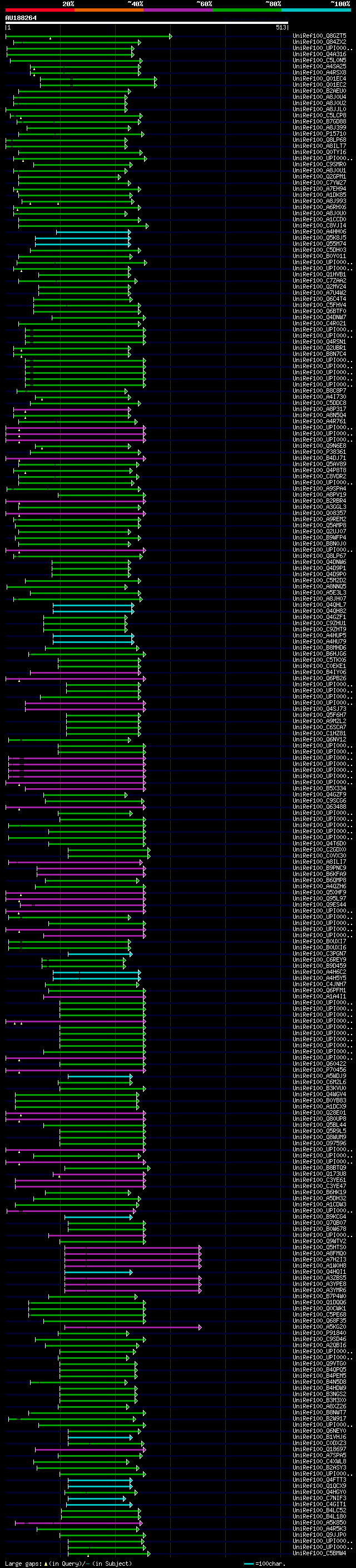Select UniRef100_P38361 label
356x1568 pixels.
click(319, 452)
